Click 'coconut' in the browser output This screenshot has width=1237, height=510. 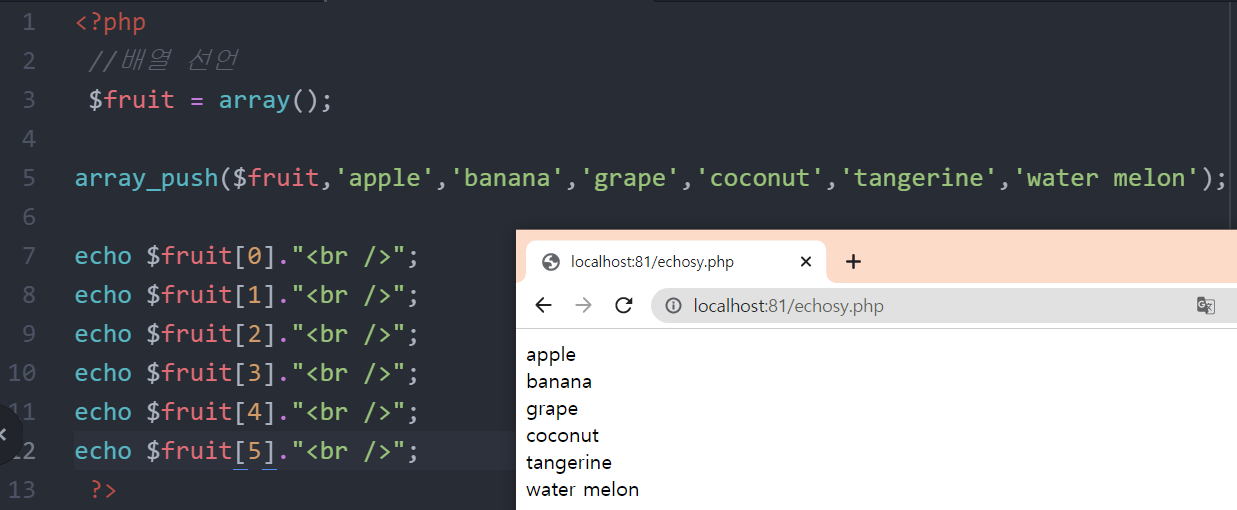563,436
